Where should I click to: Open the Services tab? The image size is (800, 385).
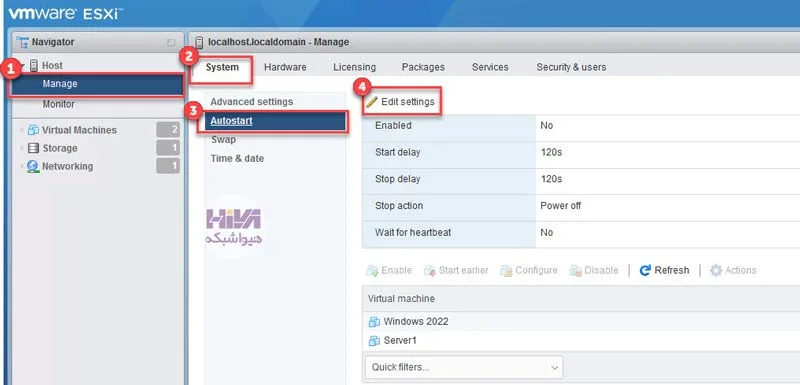(x=490, y=67)
